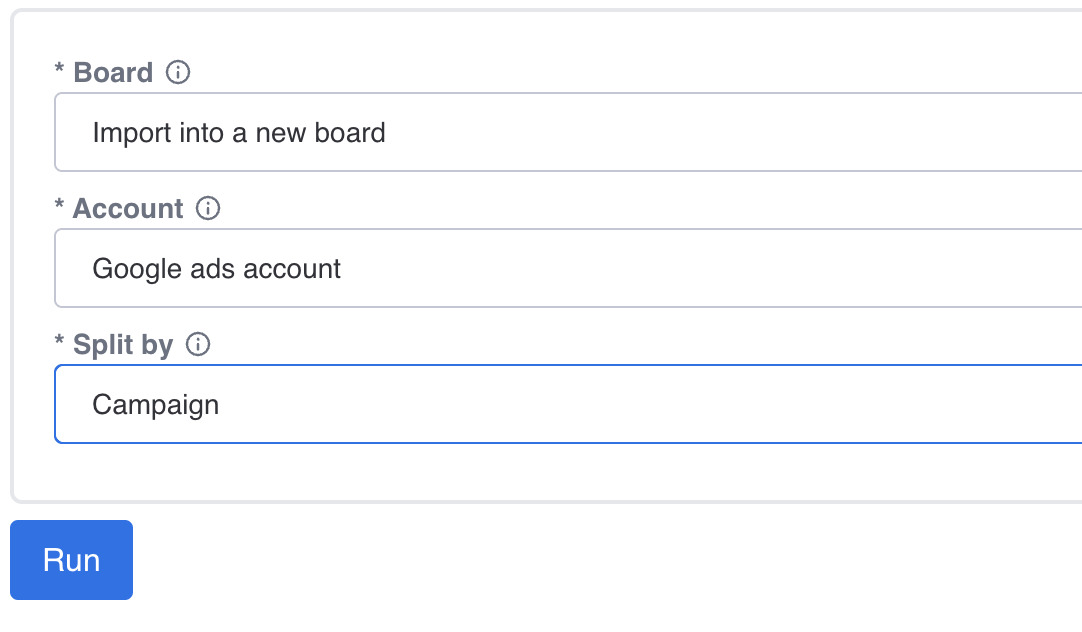Viewport: 1082px width, 632px height.
Task: Click the 'Campaign' value text
Action: pyautogui.click(x=156, y=405)
